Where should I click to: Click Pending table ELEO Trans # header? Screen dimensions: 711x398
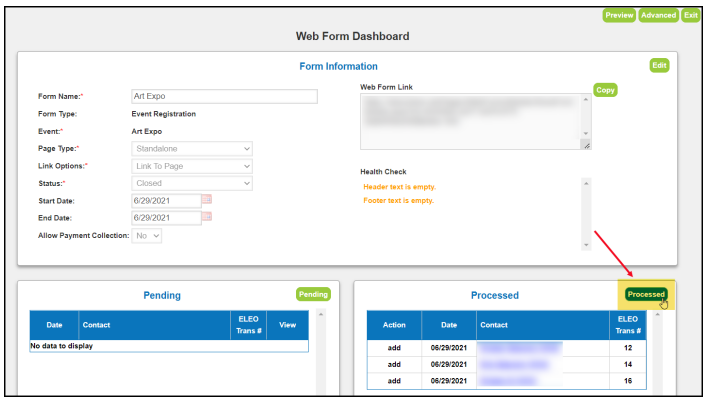coord(248,325)
